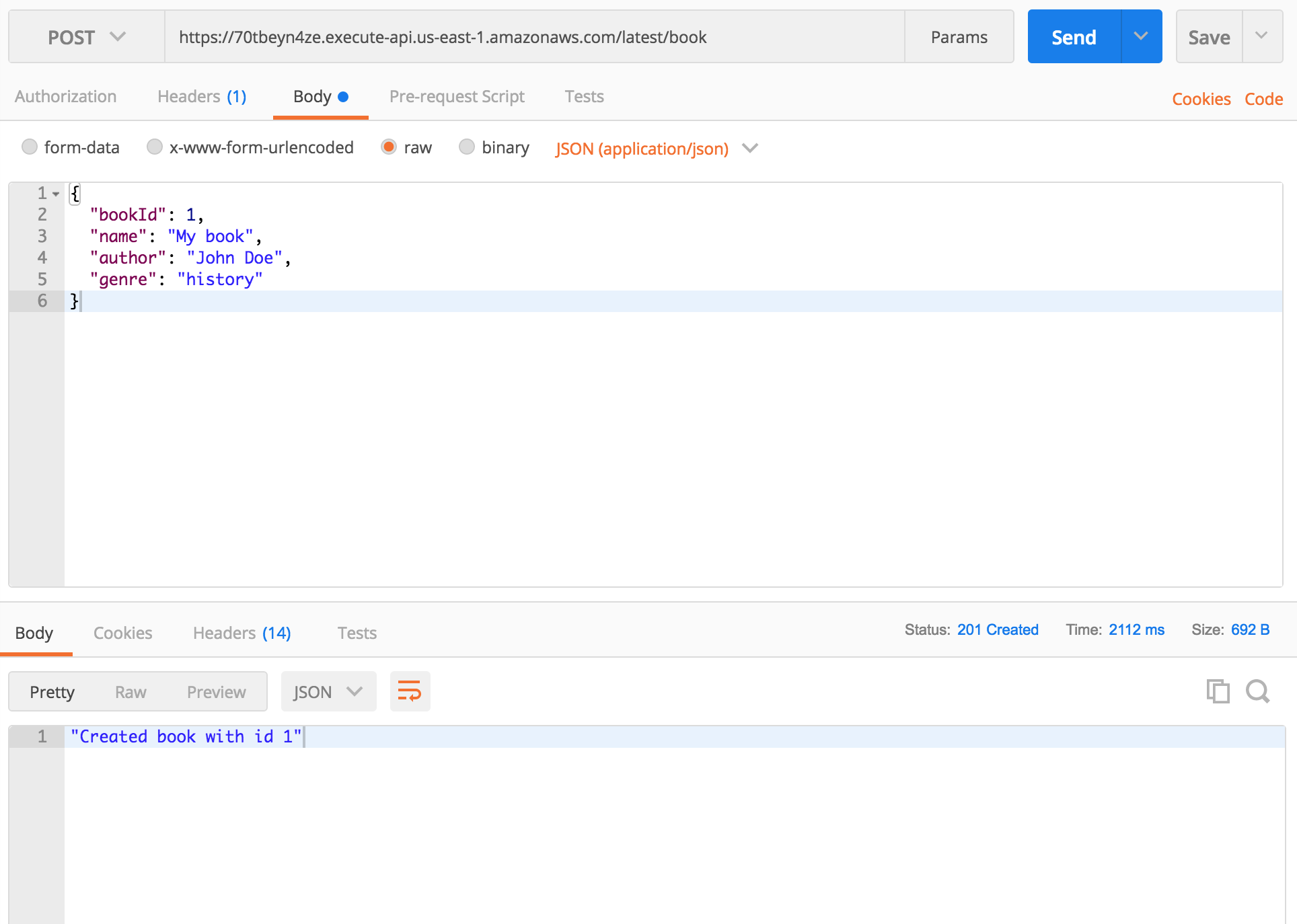
Task: Click the "Created book with id 1" response text
Action: [186, 736]
